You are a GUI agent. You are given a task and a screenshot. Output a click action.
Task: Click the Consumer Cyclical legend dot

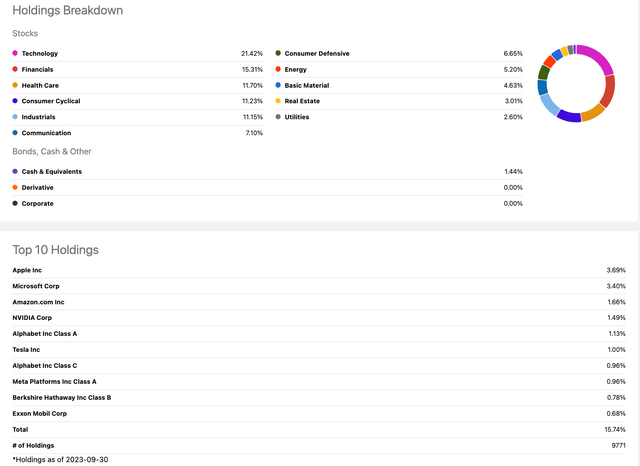coord(15,102)
